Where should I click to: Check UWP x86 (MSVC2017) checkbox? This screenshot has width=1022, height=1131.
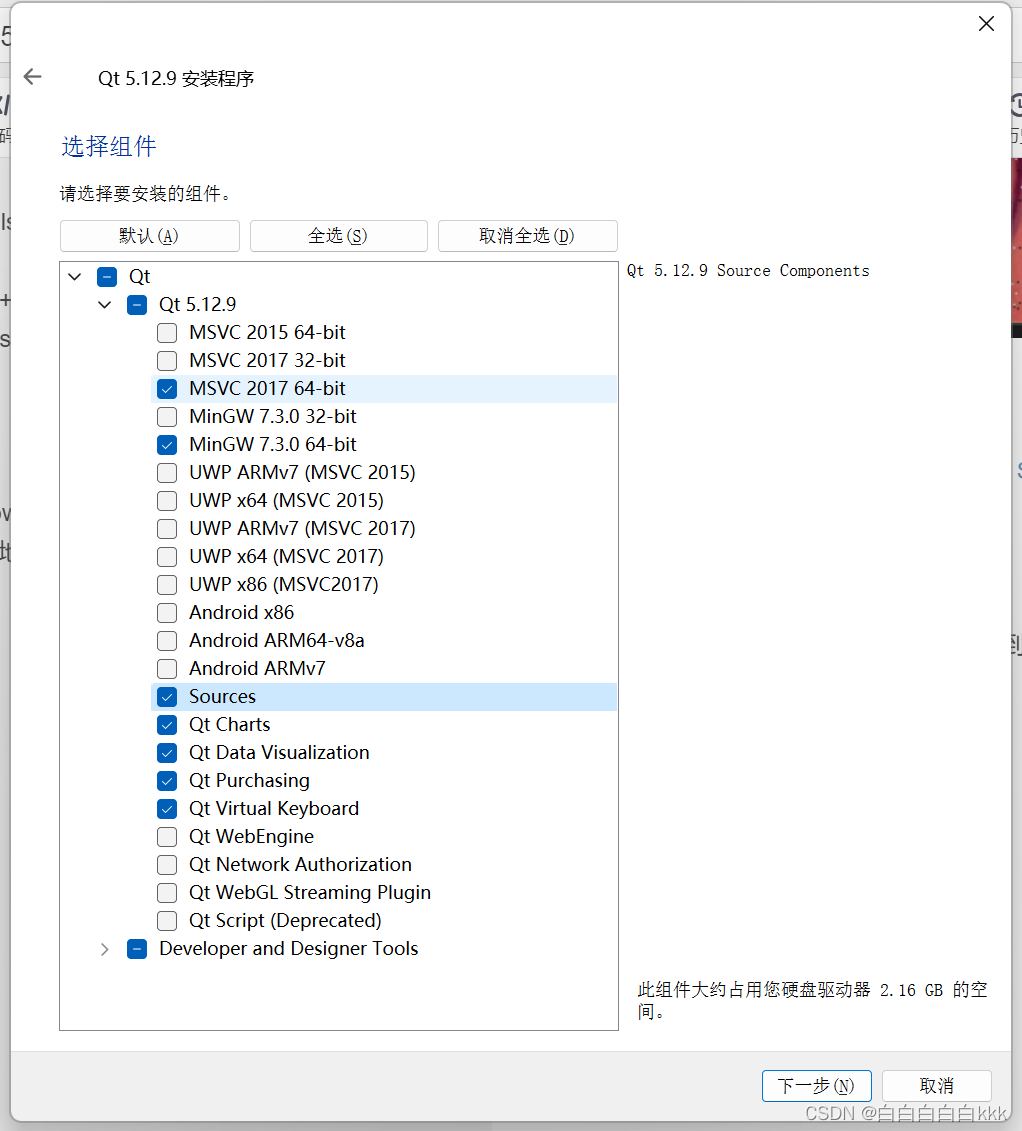pyautogui.click(x=167, y=584)
